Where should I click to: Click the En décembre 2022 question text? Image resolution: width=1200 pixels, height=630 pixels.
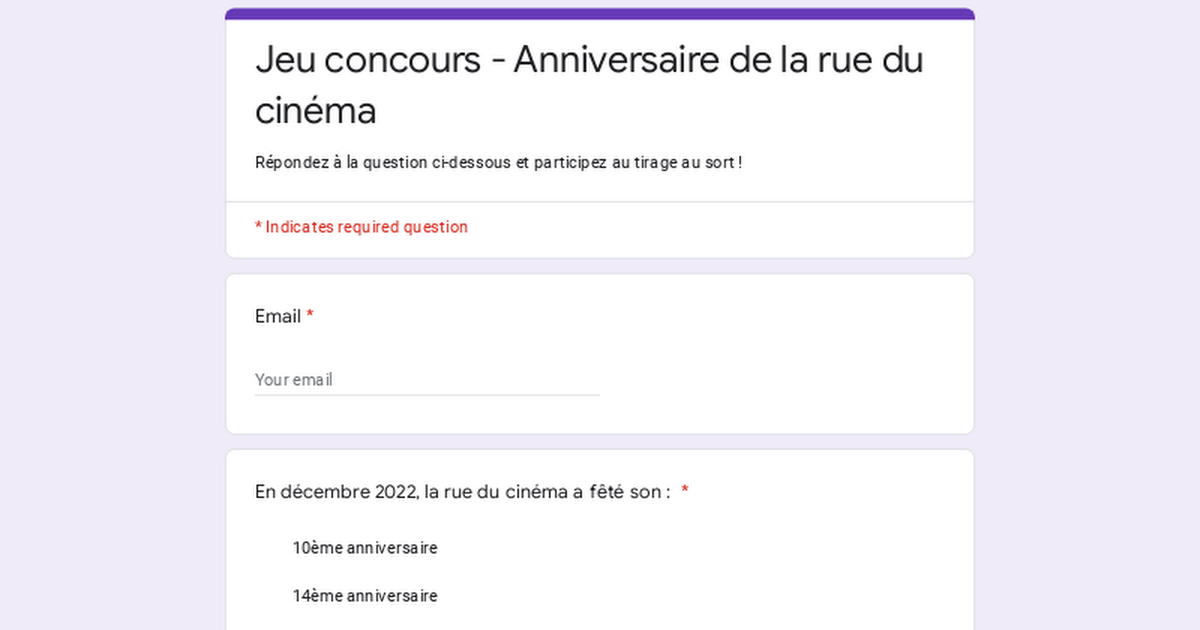[x=462, y=492]
